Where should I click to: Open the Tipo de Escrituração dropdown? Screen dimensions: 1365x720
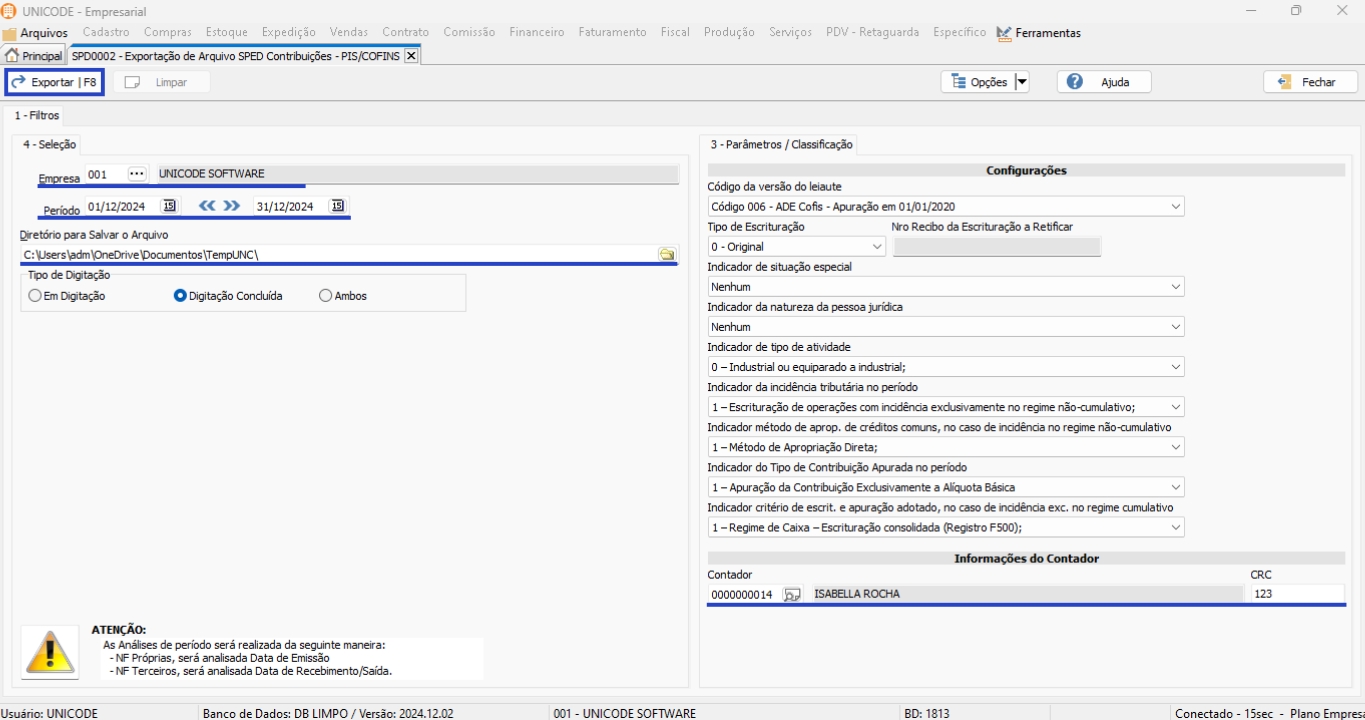[876, 247]
